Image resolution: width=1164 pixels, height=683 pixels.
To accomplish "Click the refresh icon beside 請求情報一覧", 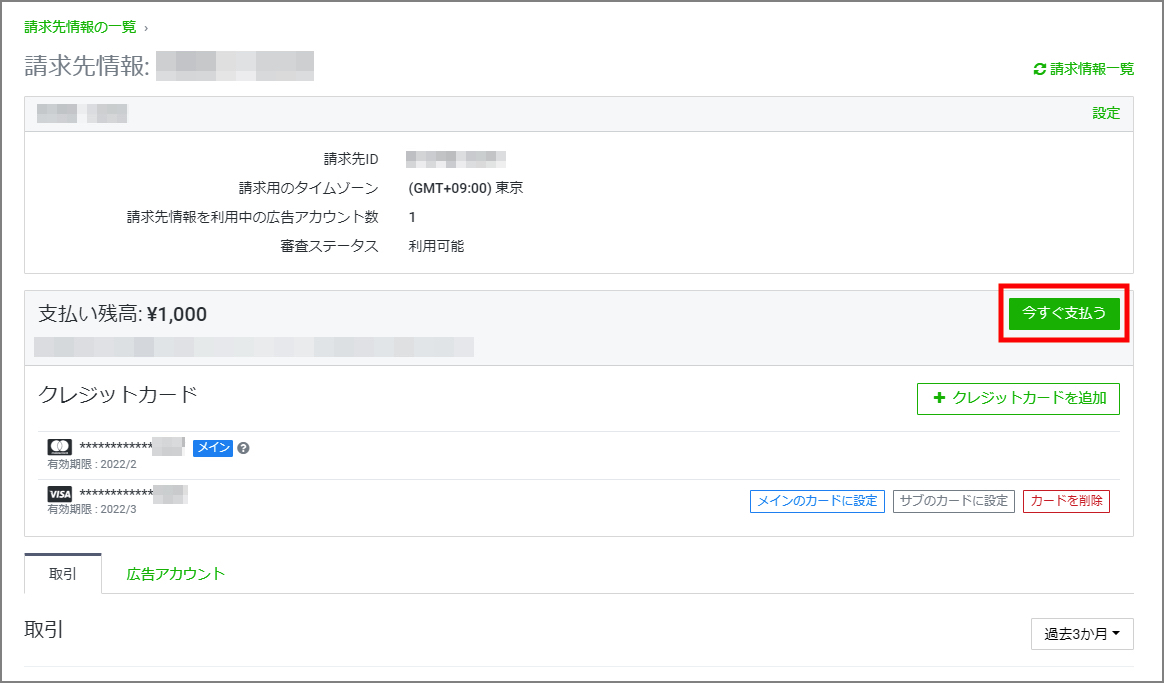I will (x=1039, y=70).
